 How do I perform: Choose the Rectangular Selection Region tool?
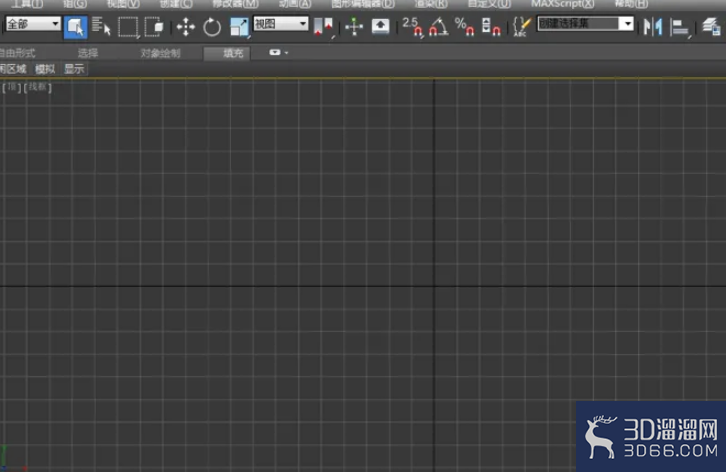click(x=128, y=27)
